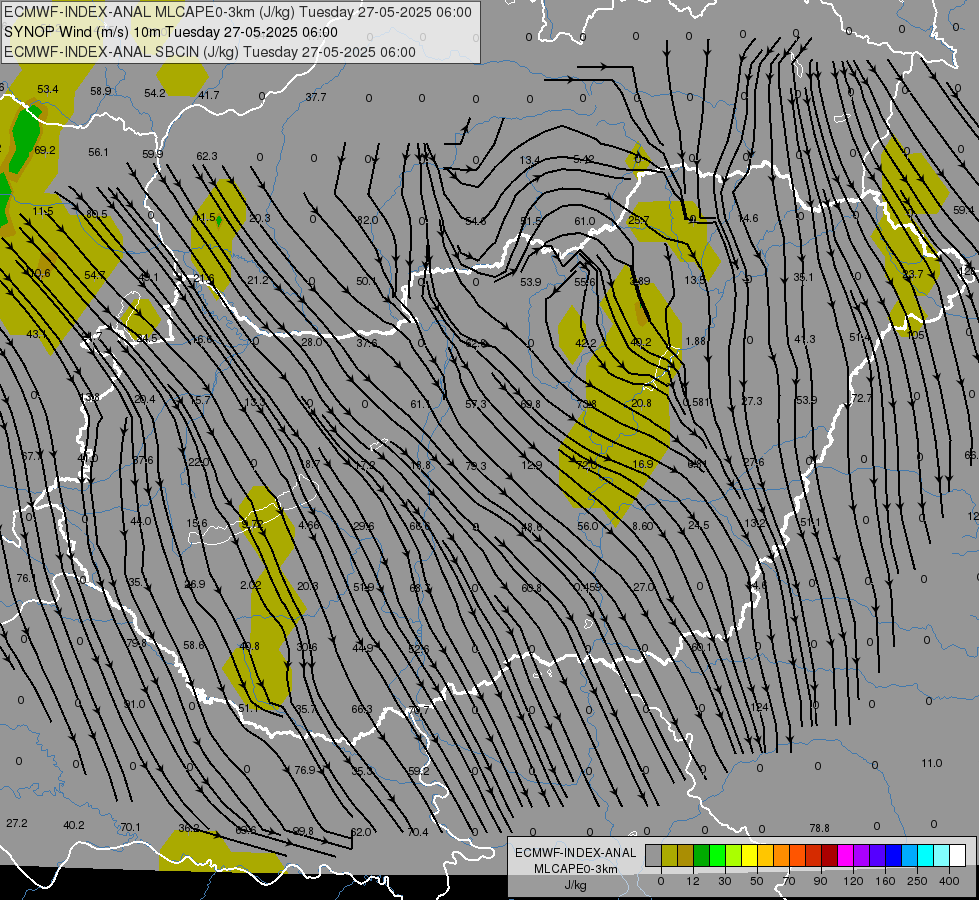The width and height of the screenshot is (979, 900).
Task: Click the map value 20.8
Action: (x=641, y=403)
